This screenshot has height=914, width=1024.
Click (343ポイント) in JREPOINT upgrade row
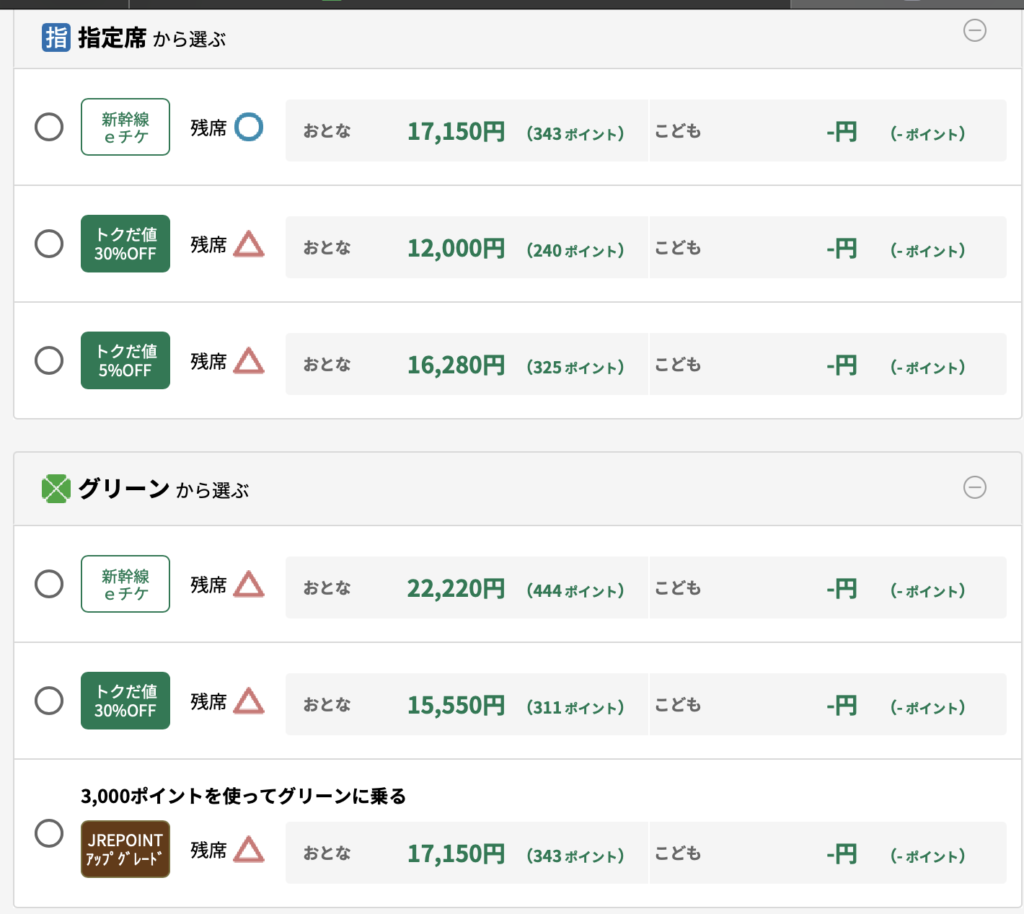pos(575,856)
